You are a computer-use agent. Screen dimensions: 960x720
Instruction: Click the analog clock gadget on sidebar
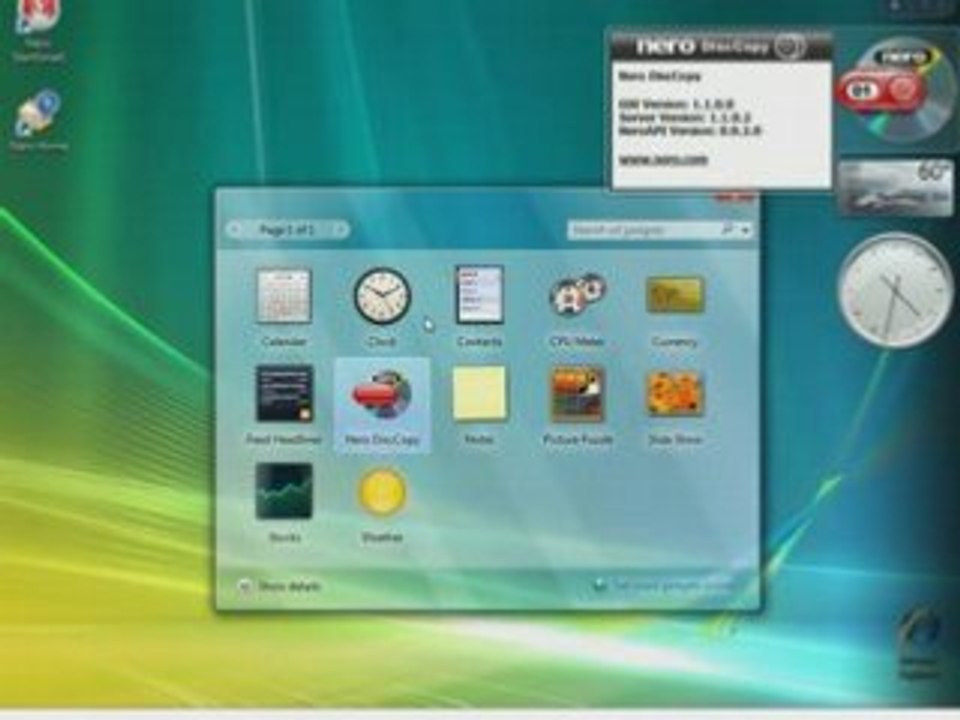click(895, 291)
